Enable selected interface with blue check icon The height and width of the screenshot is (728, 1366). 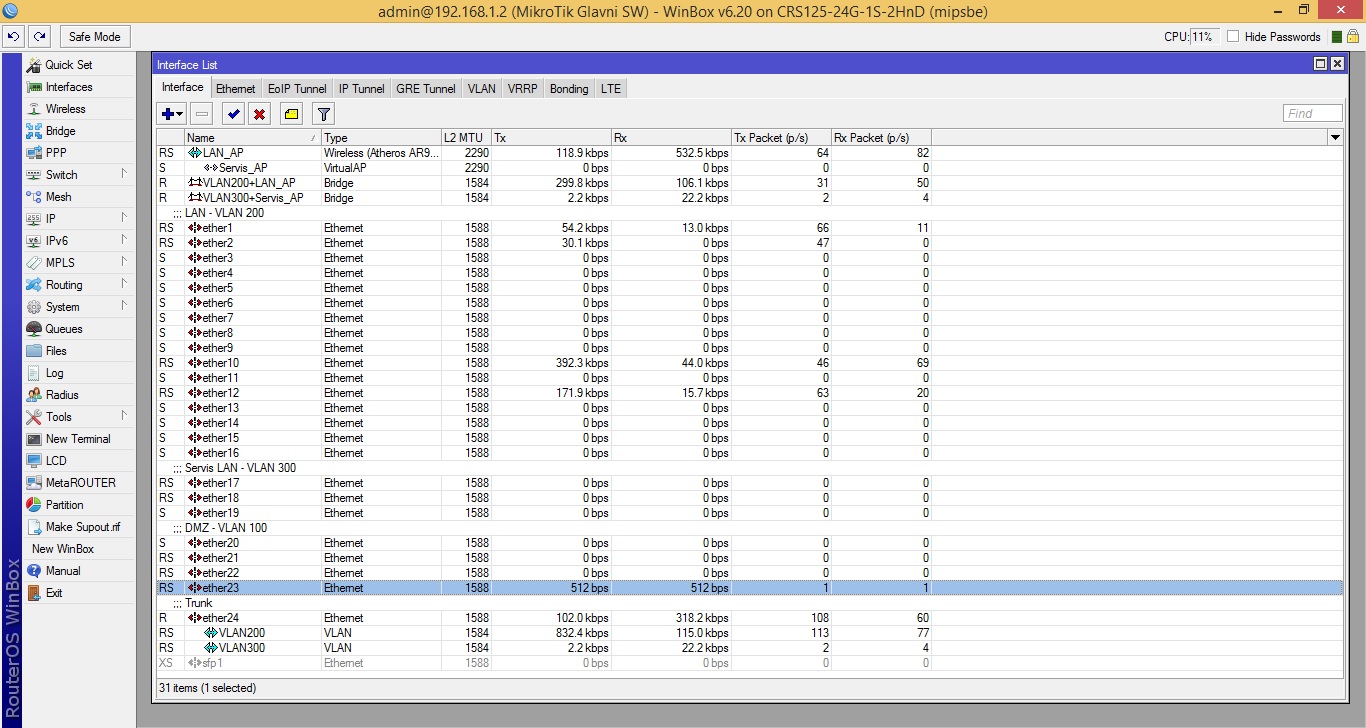[232, 113]
